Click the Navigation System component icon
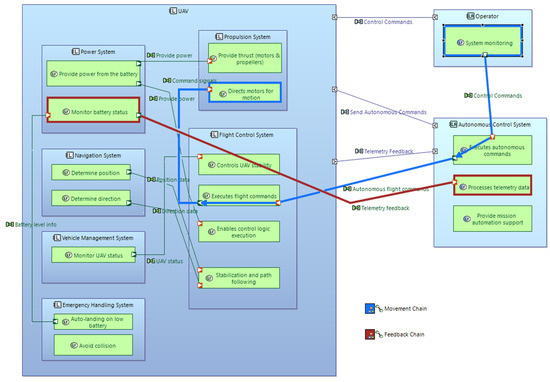Screen dimensions: 550x382 click(69, 155)
